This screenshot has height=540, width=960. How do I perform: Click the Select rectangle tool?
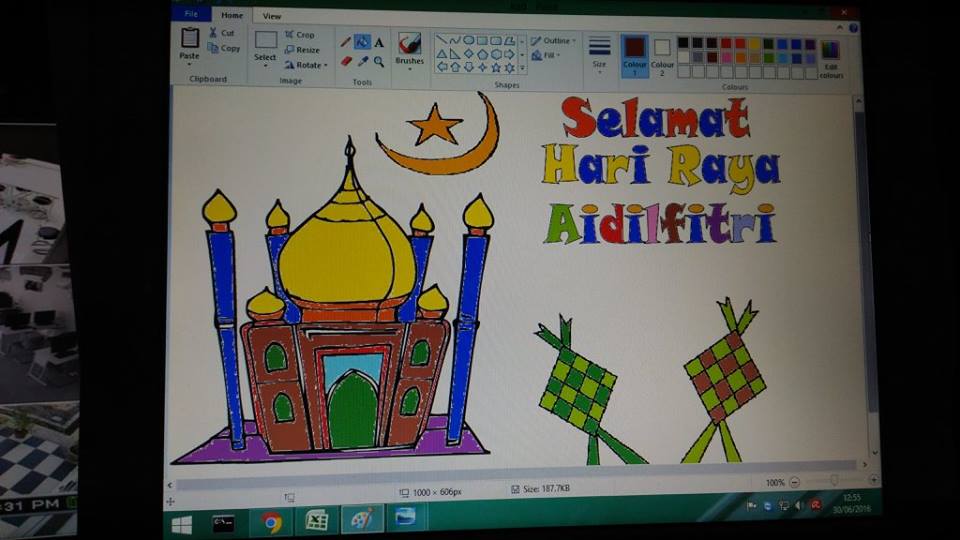[265, 40]
